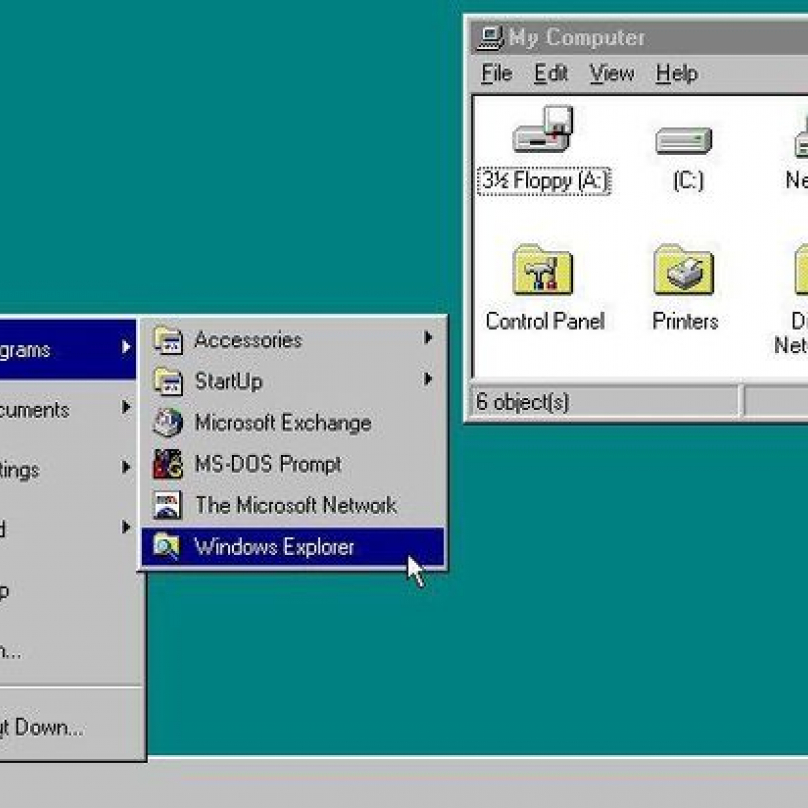The image size is (808, 808).
Task: Select the Programs entry in Start menu
Action: 68,349
